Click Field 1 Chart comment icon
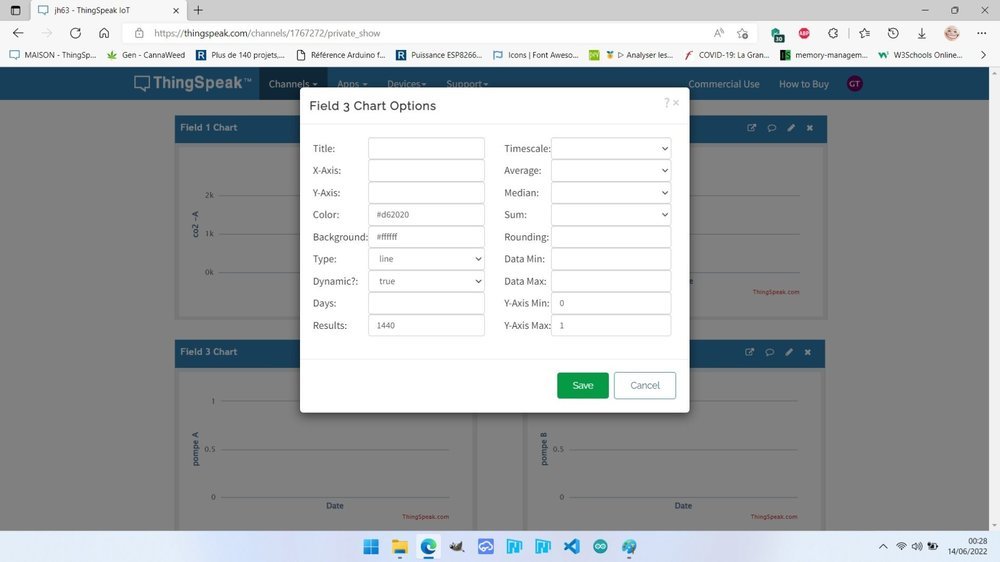This screenshot has width=1000, height=562. (x=772, y=128)
